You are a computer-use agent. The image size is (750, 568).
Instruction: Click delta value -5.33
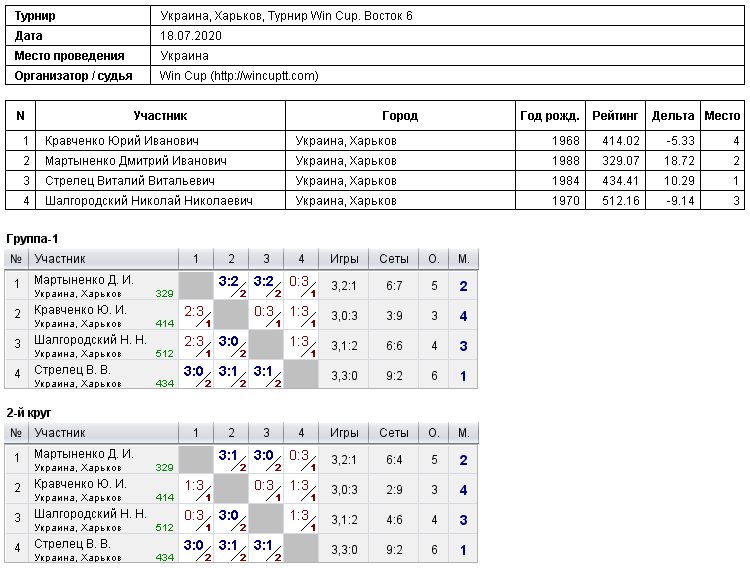[680, 141]
